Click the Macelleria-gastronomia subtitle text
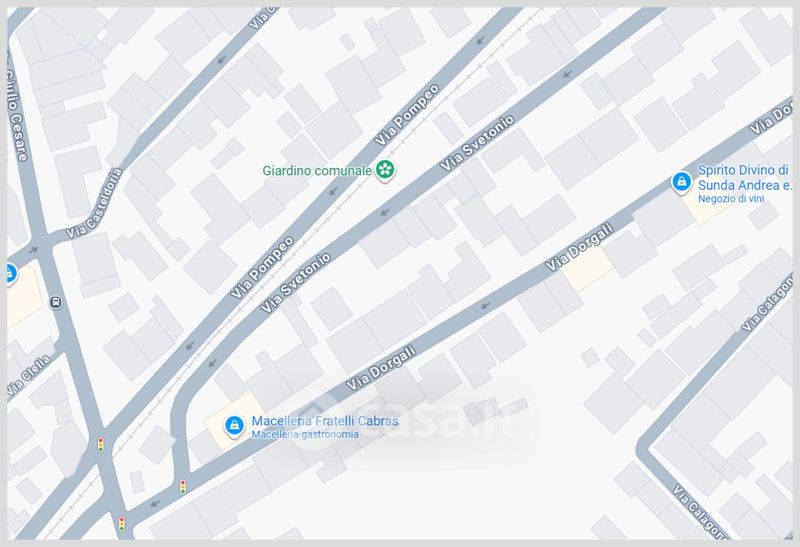Screen dimensions: 800x547 [x=305, y=434]
